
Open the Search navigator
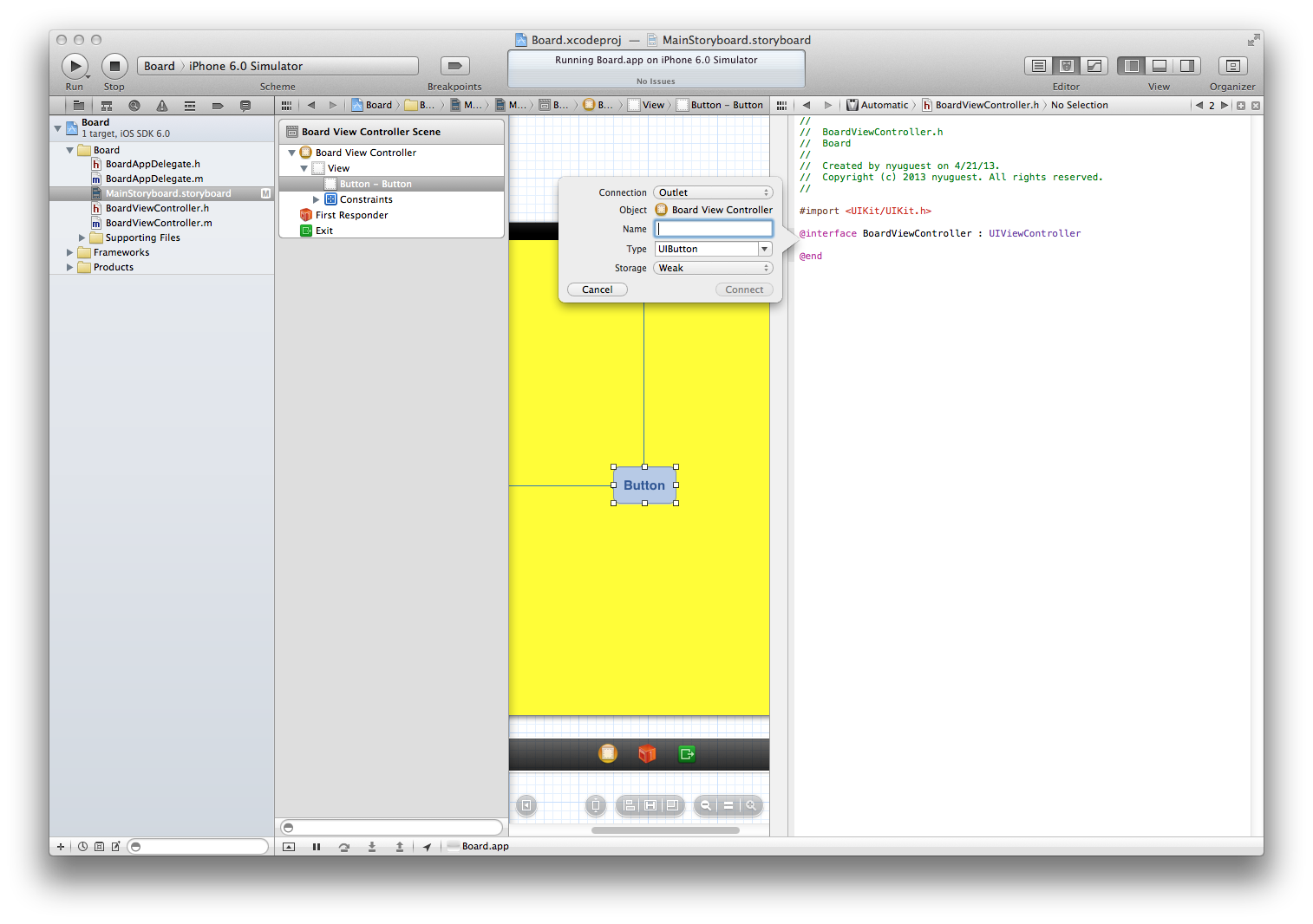pos(134,106)
